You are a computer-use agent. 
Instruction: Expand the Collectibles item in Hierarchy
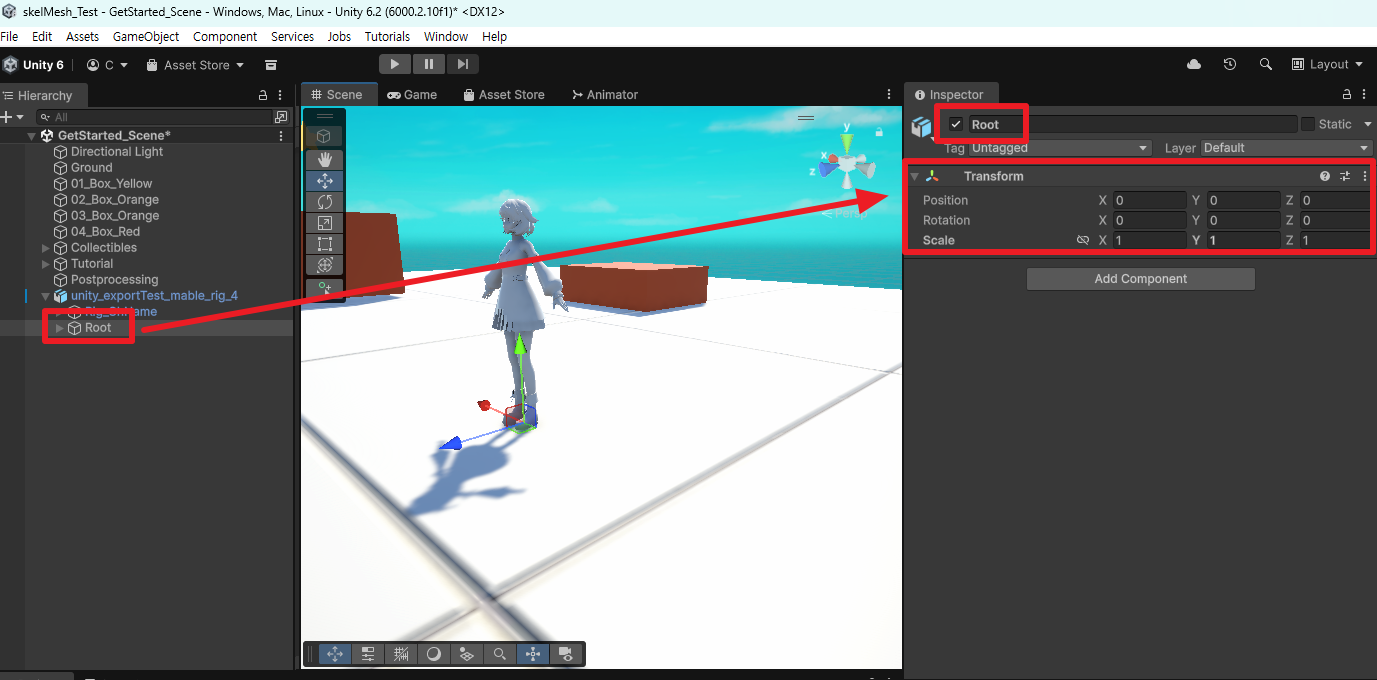[46, 248]
